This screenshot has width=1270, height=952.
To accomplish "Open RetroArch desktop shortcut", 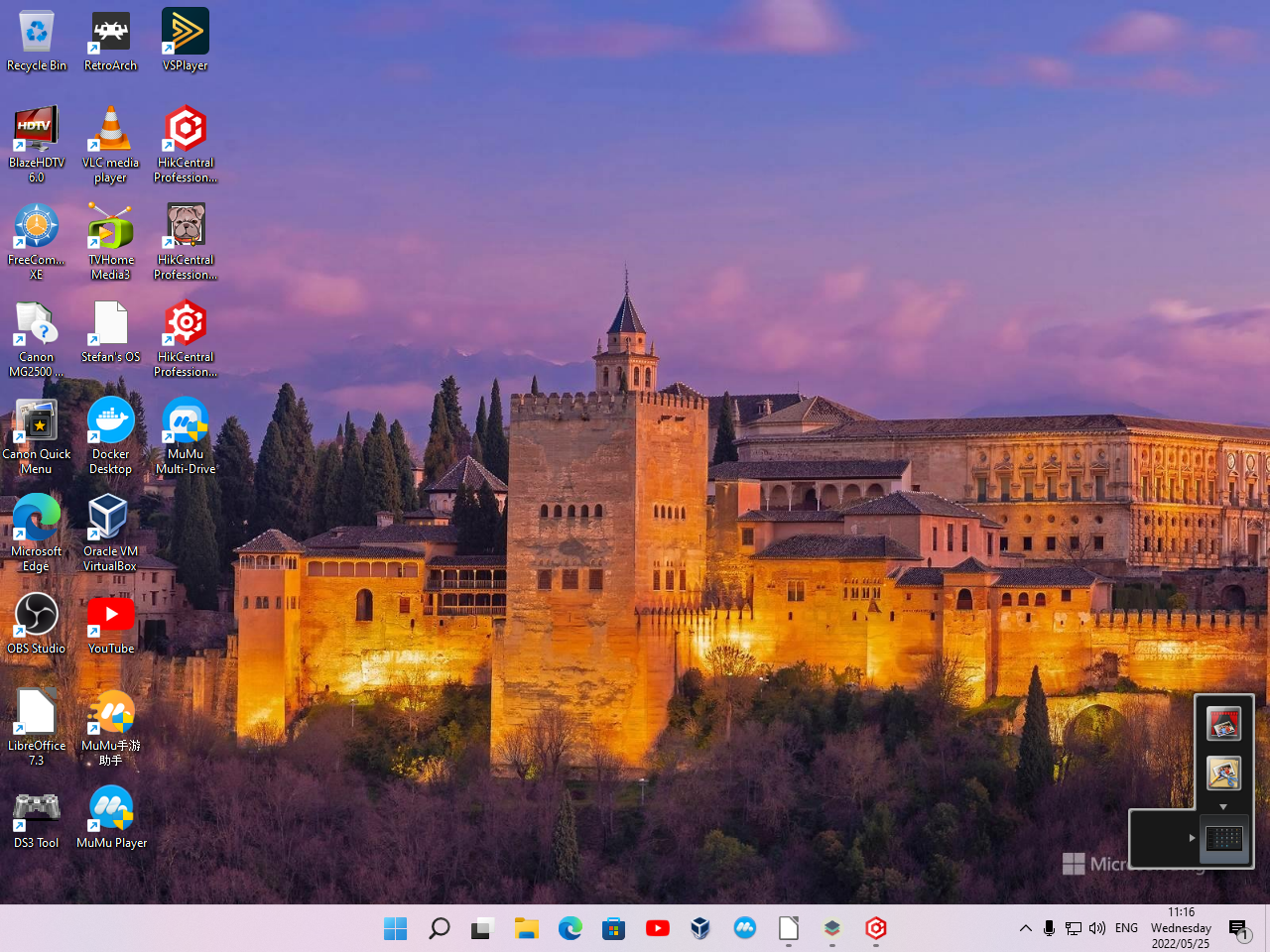I will (x=110, y=34).
